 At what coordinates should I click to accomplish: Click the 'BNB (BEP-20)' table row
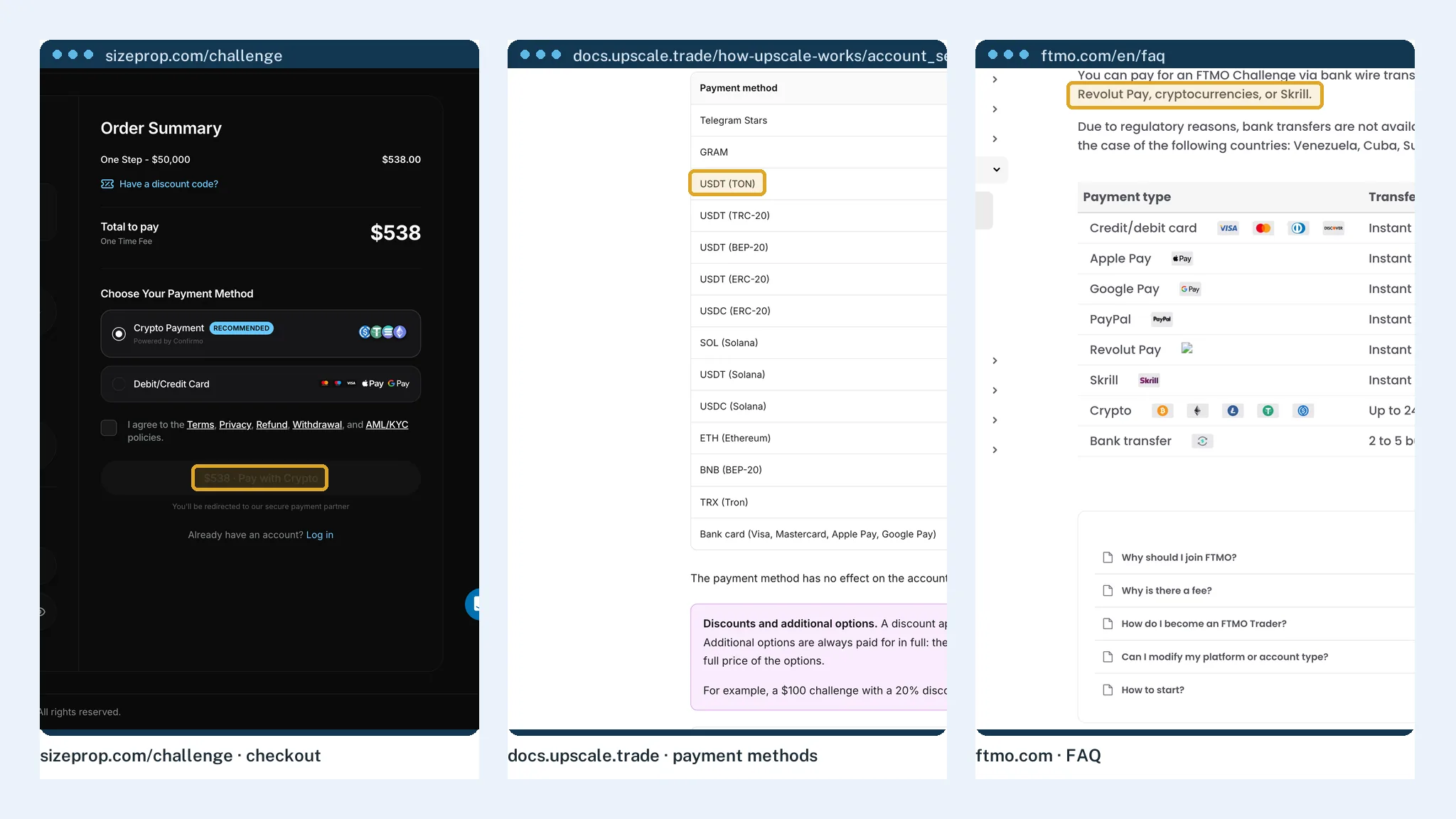[x=818, y=470]
